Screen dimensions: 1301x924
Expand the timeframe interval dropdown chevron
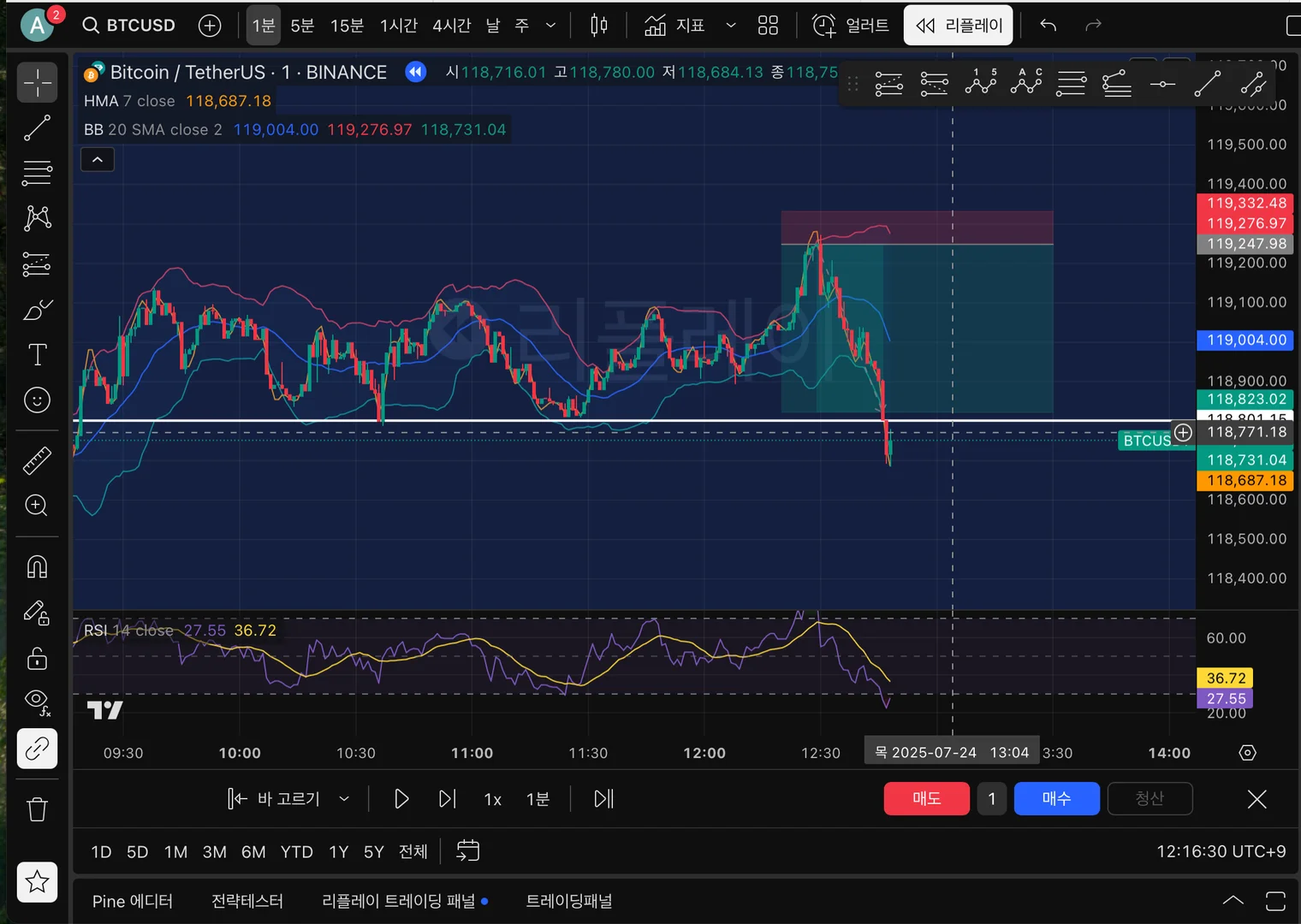click(550, 26)
